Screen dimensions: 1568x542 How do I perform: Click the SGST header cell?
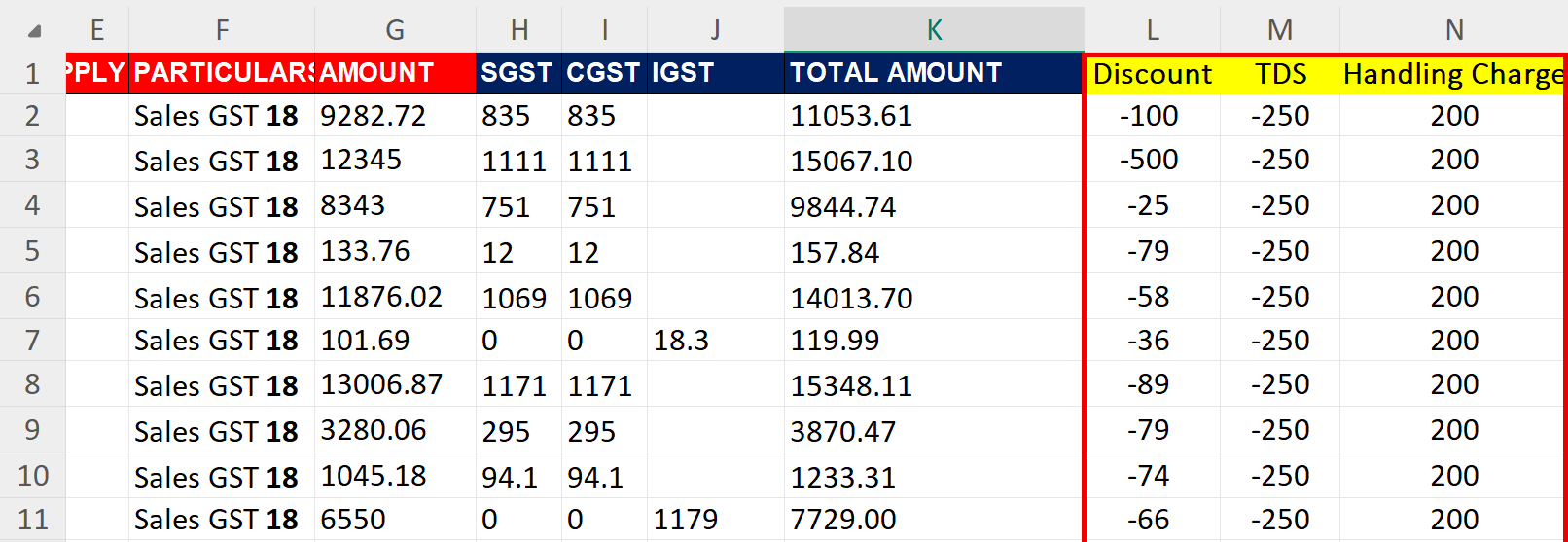[x=519, y=73]
